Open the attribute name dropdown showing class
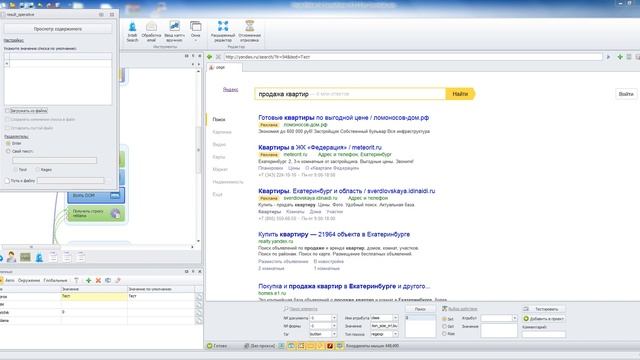This screenshot has height=360, width=640. [x=395, y=318]
